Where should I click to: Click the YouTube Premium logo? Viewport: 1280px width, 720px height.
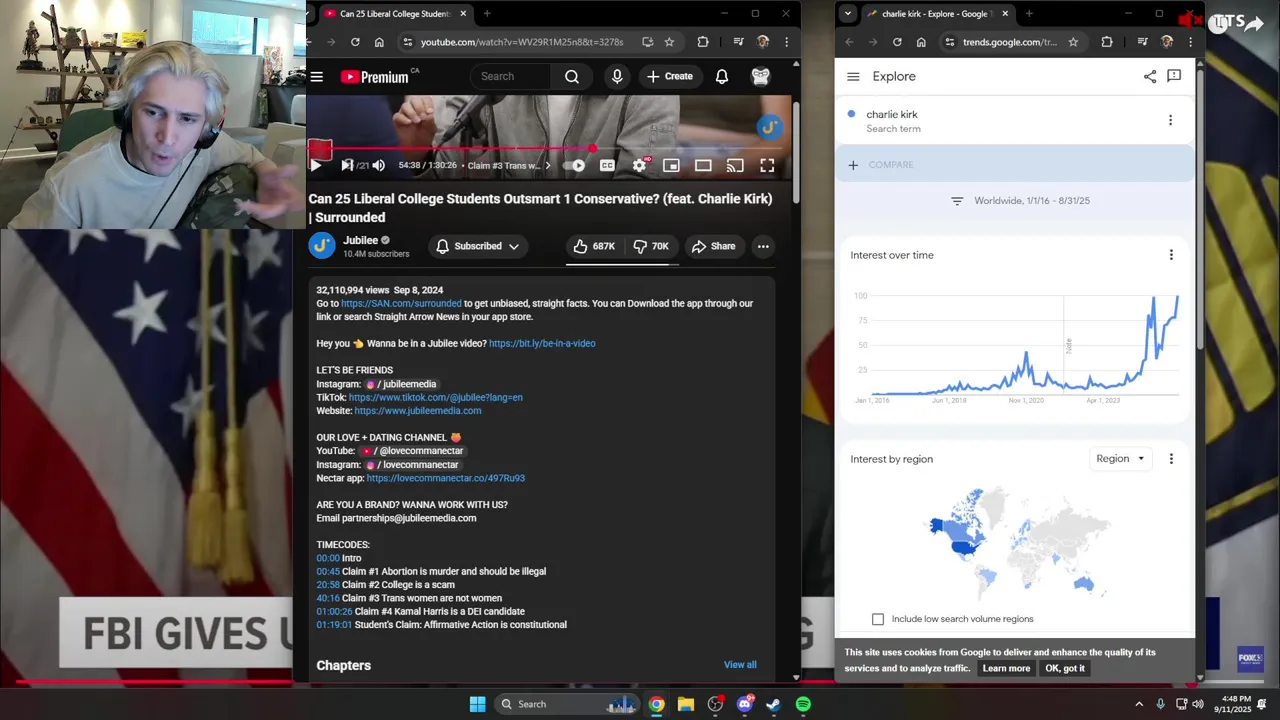374,77
